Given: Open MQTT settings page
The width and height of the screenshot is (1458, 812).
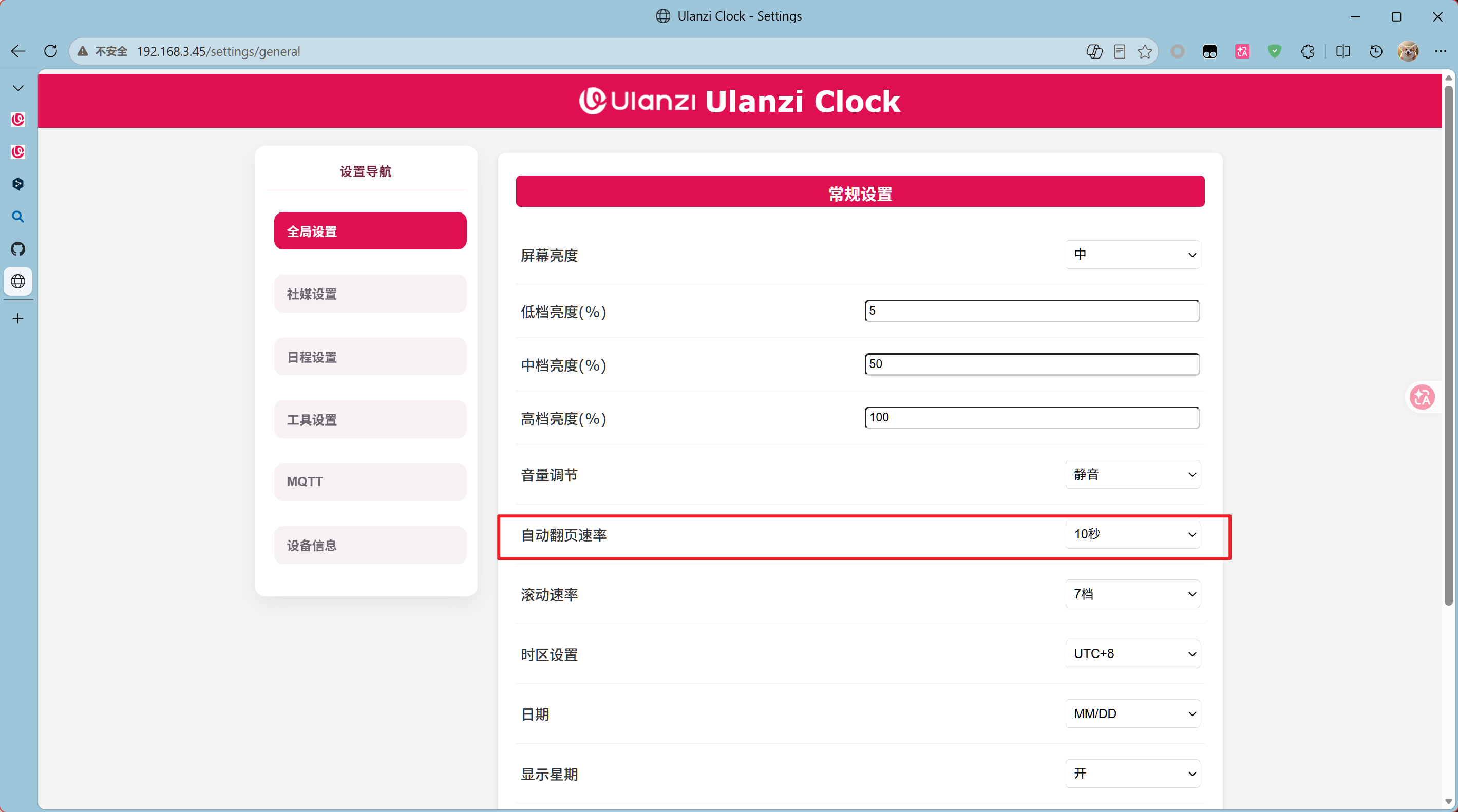Looking at the screenshot, I should point(370,482).
